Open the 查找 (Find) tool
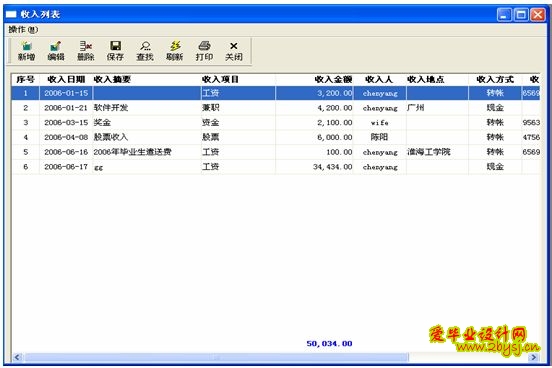 point(145,51)
